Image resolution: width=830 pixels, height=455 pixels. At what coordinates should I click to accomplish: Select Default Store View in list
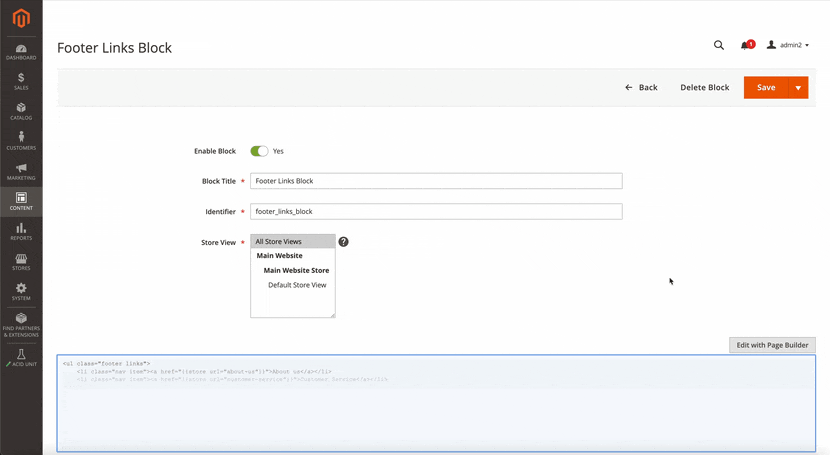click(x=297, y=285)
